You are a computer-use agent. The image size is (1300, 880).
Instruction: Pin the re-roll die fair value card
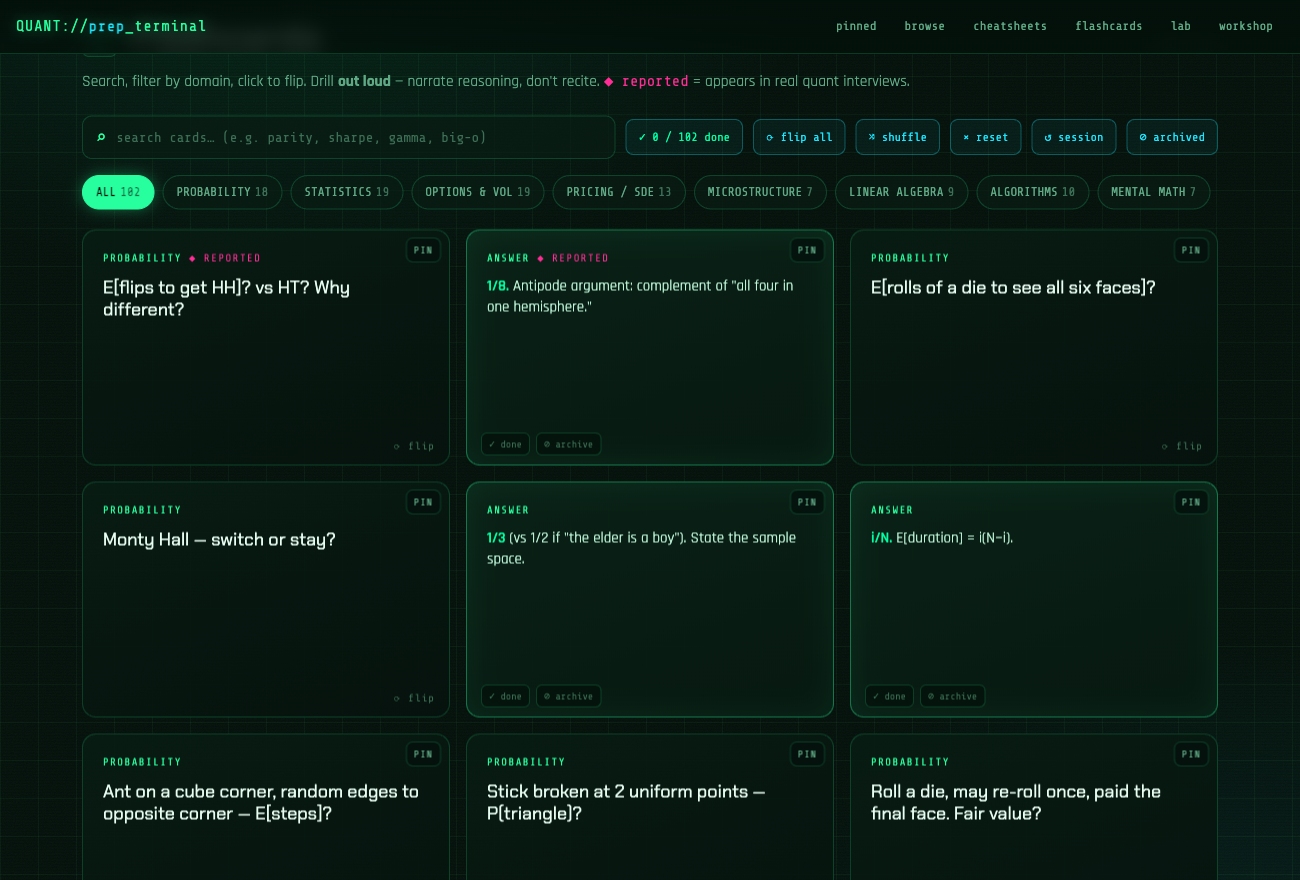(1191, 754)
